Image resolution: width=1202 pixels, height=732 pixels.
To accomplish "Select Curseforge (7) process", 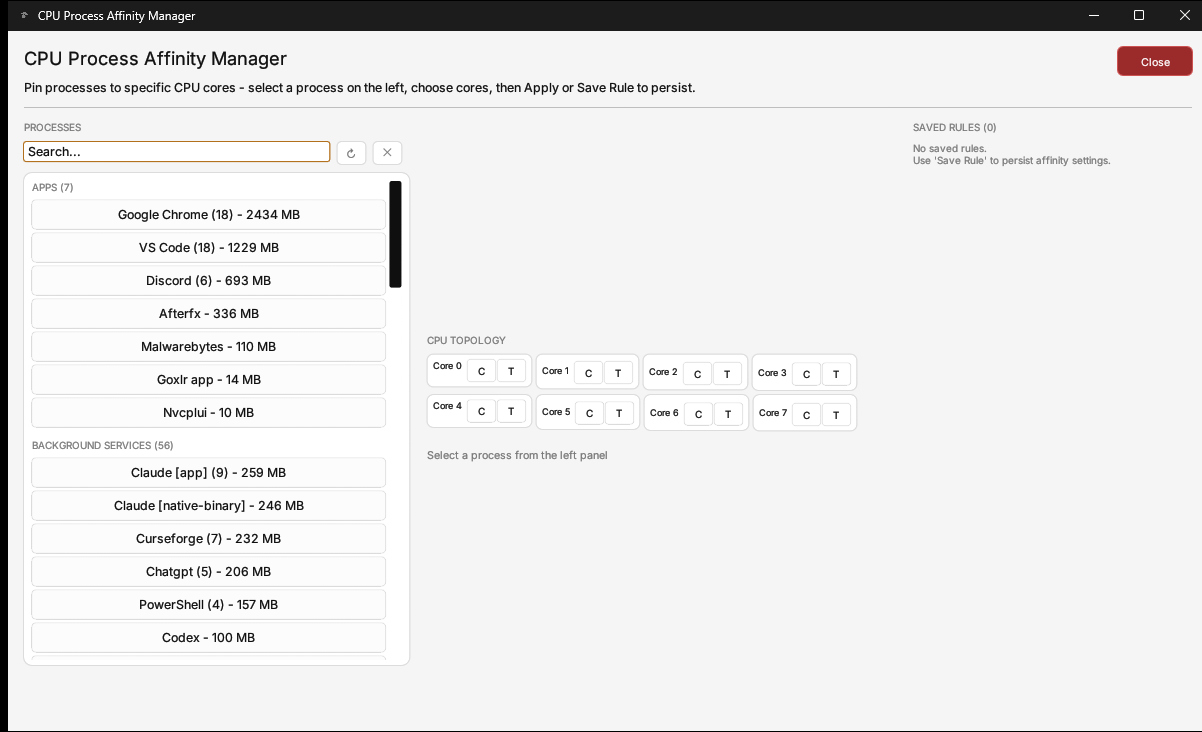I will (x=208, y=538).
